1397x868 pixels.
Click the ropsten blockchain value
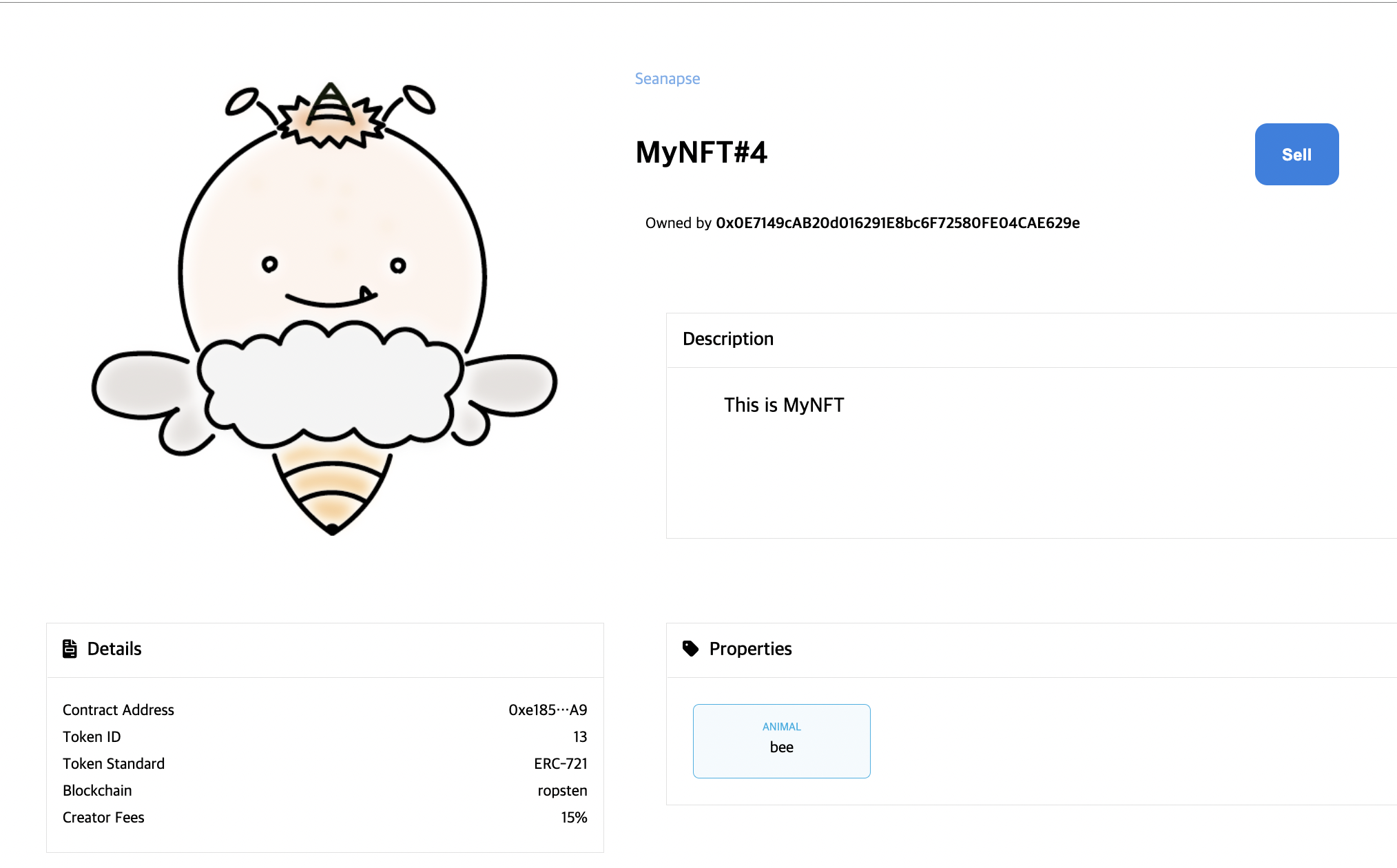click(562, 790)
